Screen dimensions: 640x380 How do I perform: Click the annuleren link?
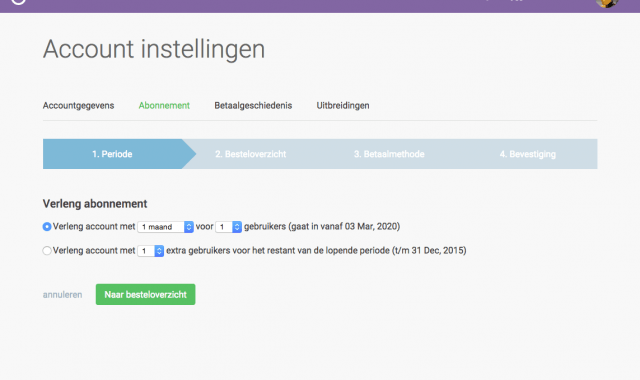click(62, 295)
